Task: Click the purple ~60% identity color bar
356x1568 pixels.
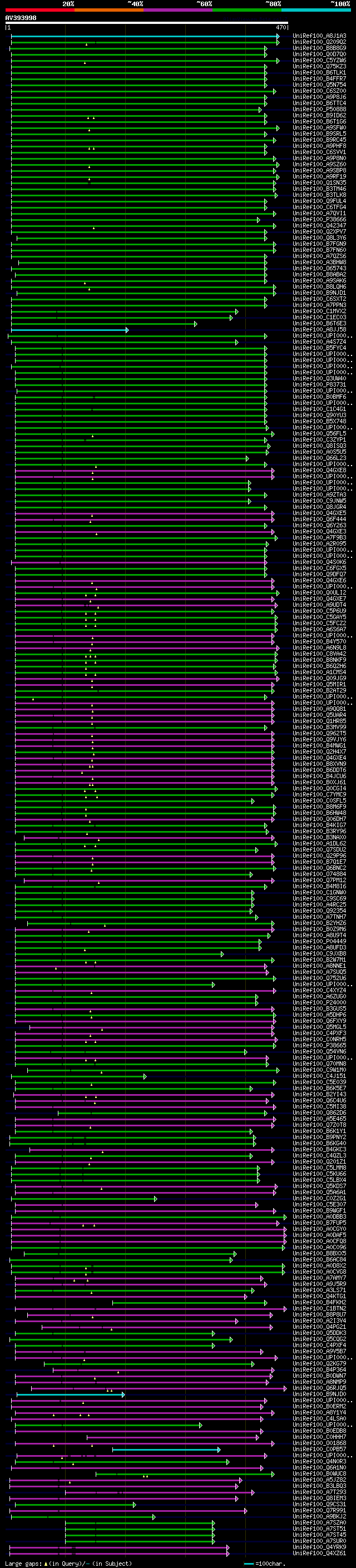Action: 177,10
